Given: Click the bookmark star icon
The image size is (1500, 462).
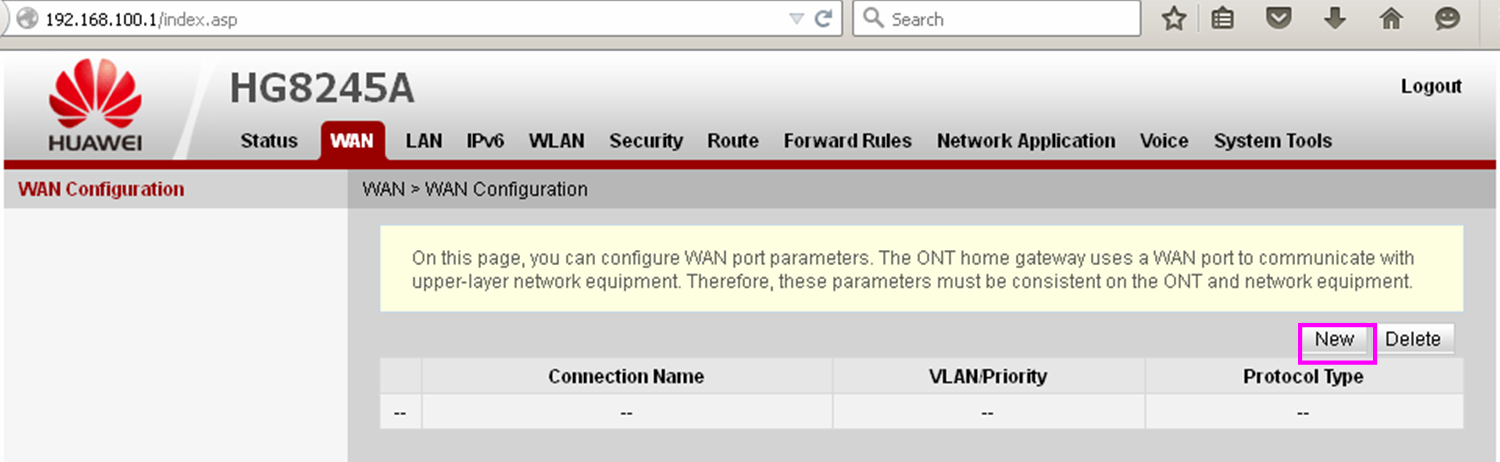Looking at the screenshot, I should 1173,19.
